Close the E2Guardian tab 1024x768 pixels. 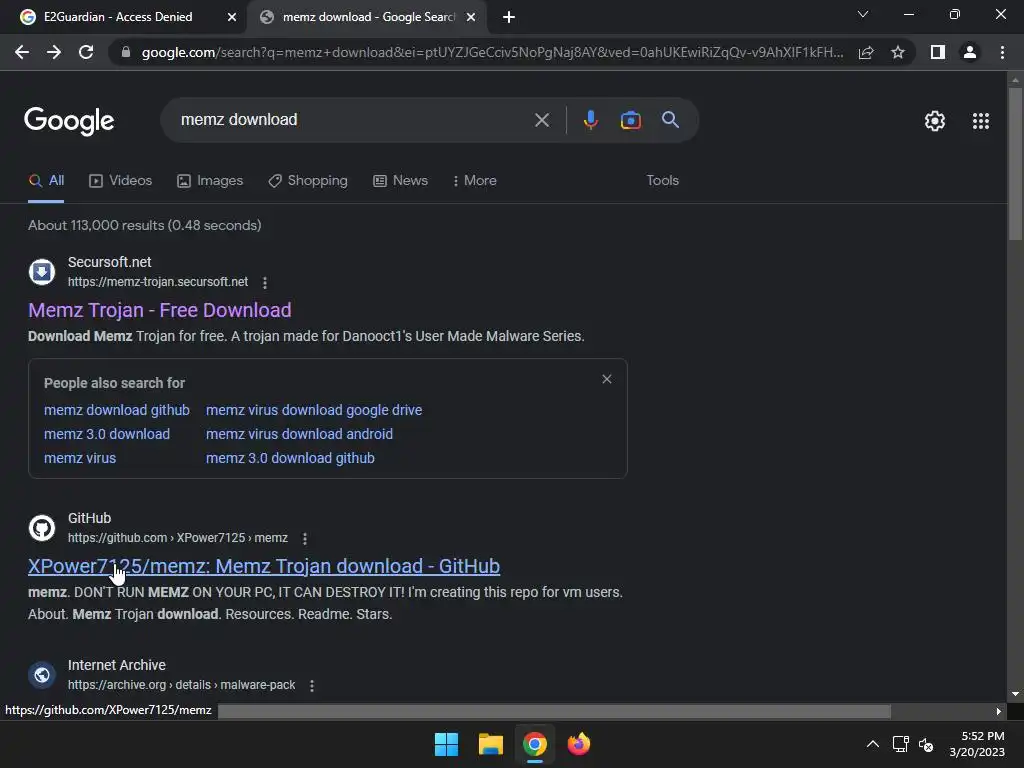click(x=232, y=18)
